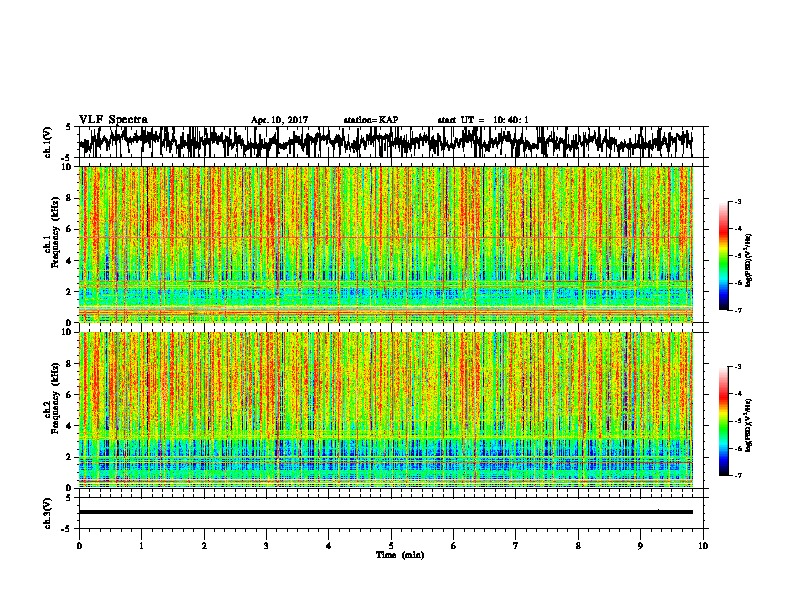Click the "station=KAP" label
This screenshot has height=612, width=792.
click(x=371, y=120)
